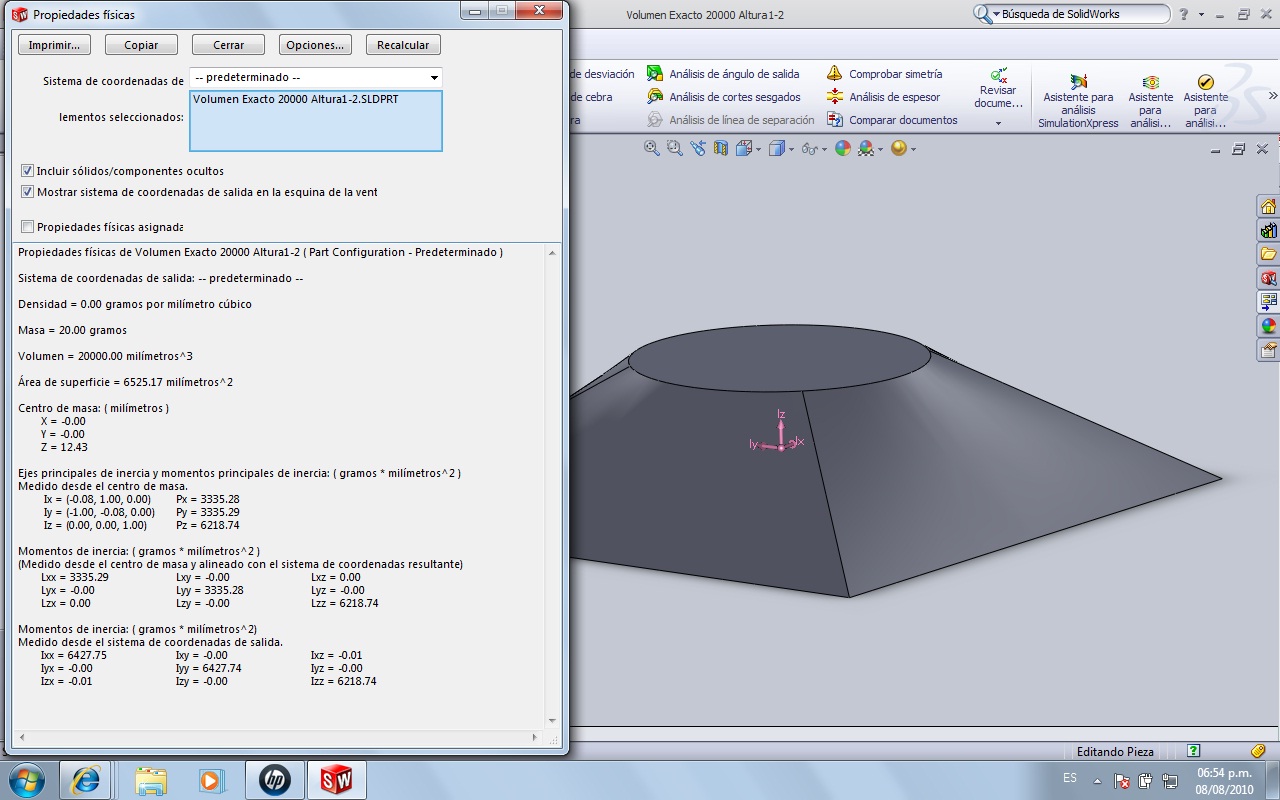This screenshot has width=1280, height=800.
Task: Click the Imprimir button
Action: [54, 45]
